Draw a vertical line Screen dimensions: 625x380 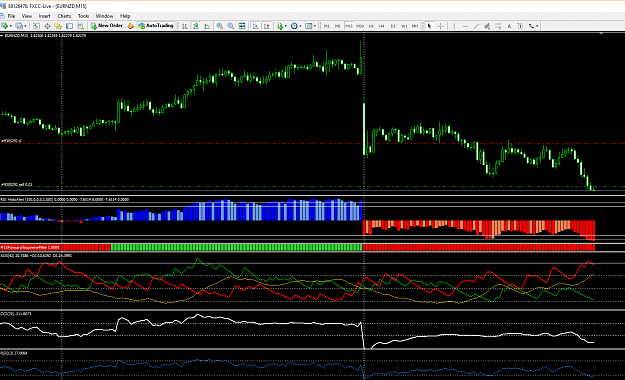click(x=454, y=26)
